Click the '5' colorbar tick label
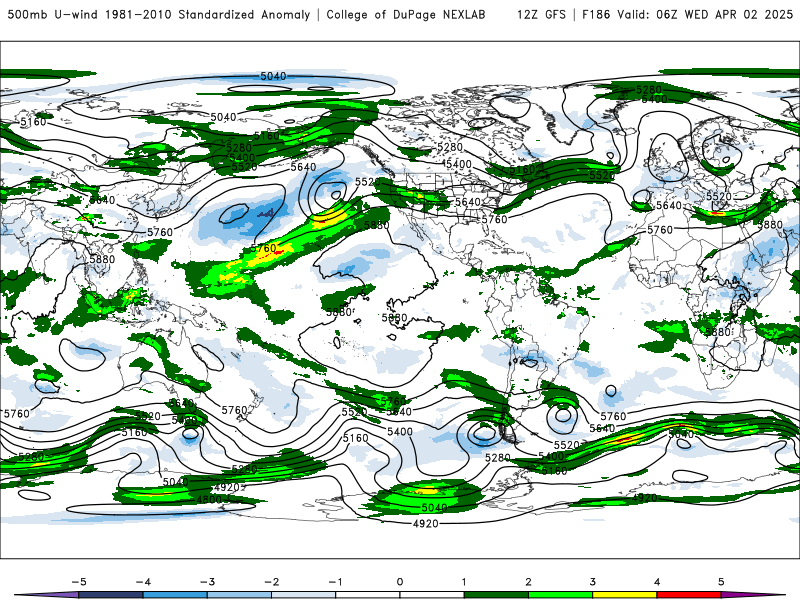The width and height of the screenshot is (800, 600). (x=721, y=582)
